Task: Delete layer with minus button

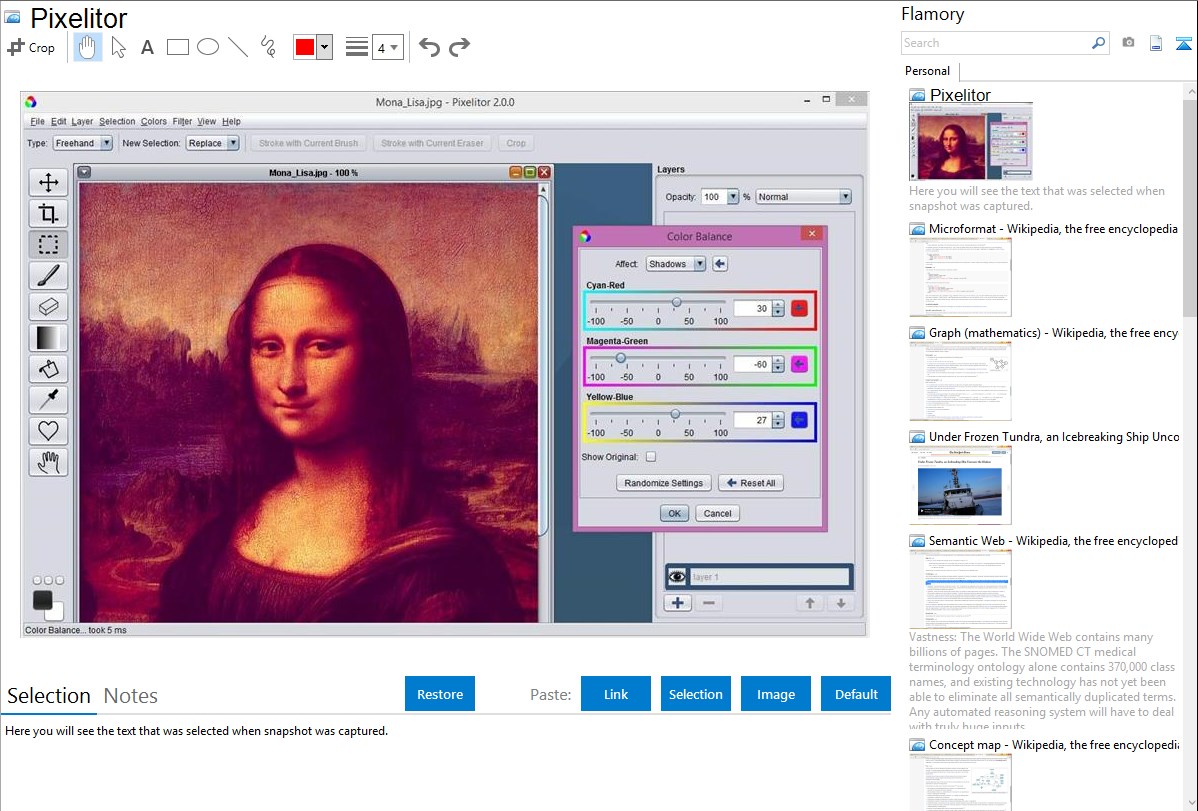Action: pos(709,603)
